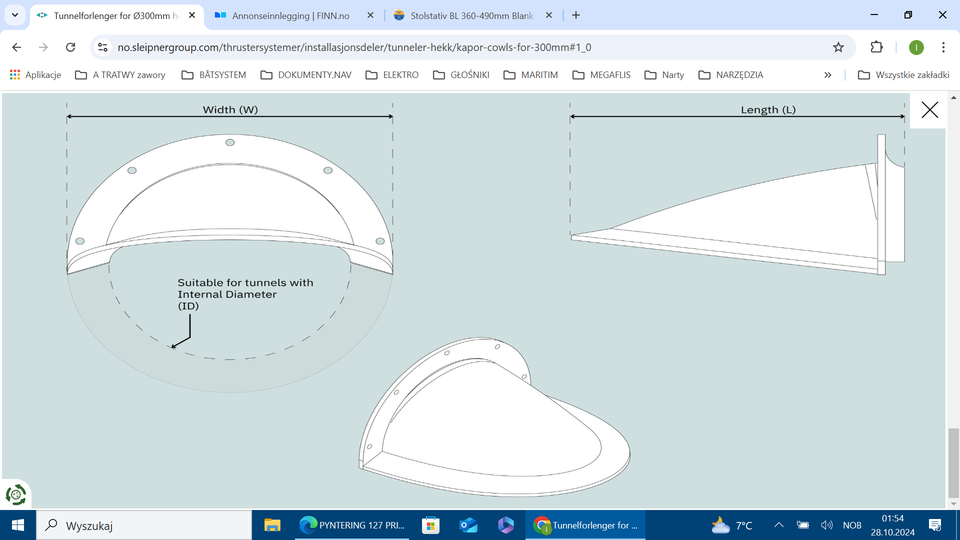Open Microsoft Store from the taskbar
960x540 pixels.
click(430, 525)
